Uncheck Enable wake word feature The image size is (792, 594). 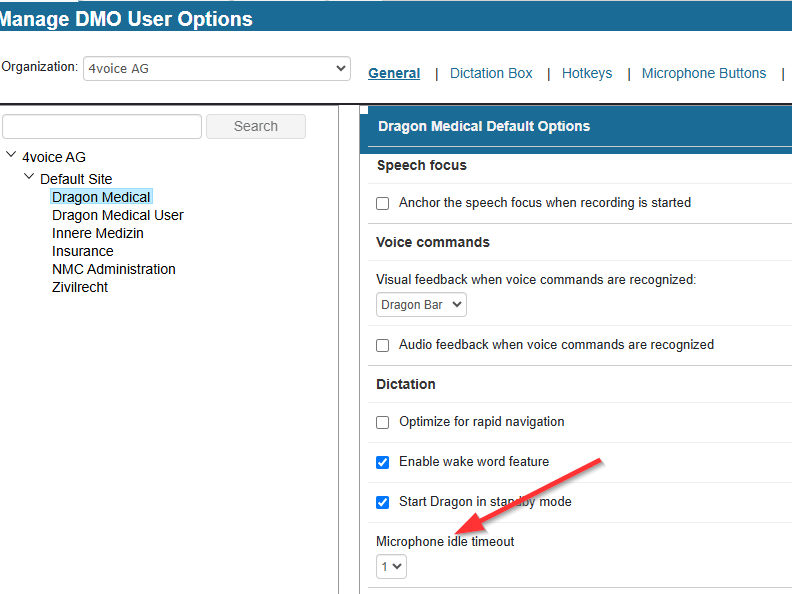[x=382, y=462]
